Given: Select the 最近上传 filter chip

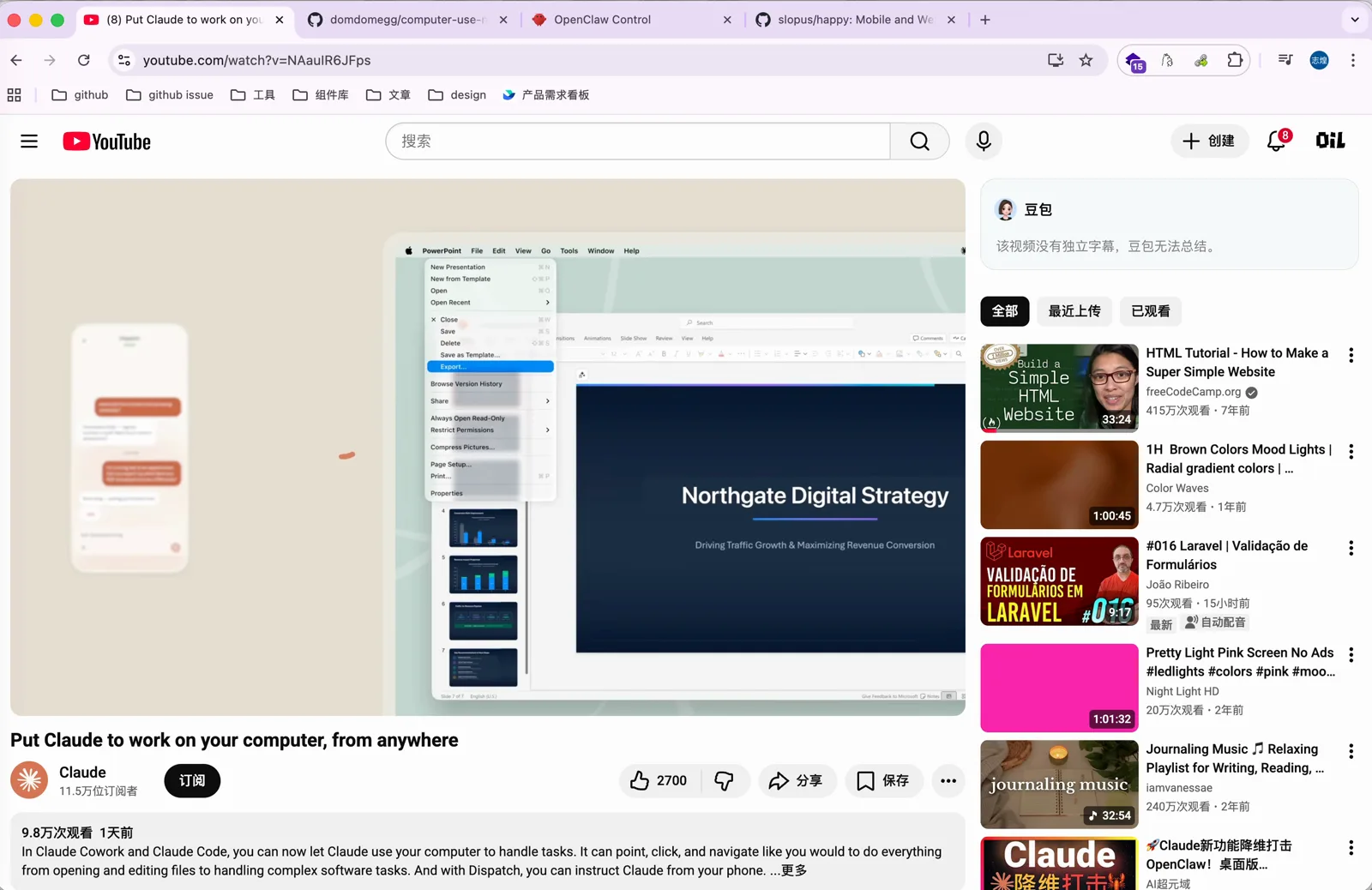Looking at the screenshot, I should [x=1074, y=311].
